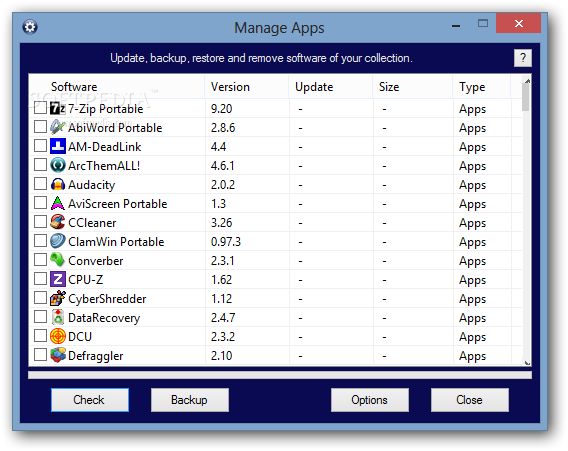Open the Options dialog
This screenshot has height=451, width=568.
pos(370,400)
